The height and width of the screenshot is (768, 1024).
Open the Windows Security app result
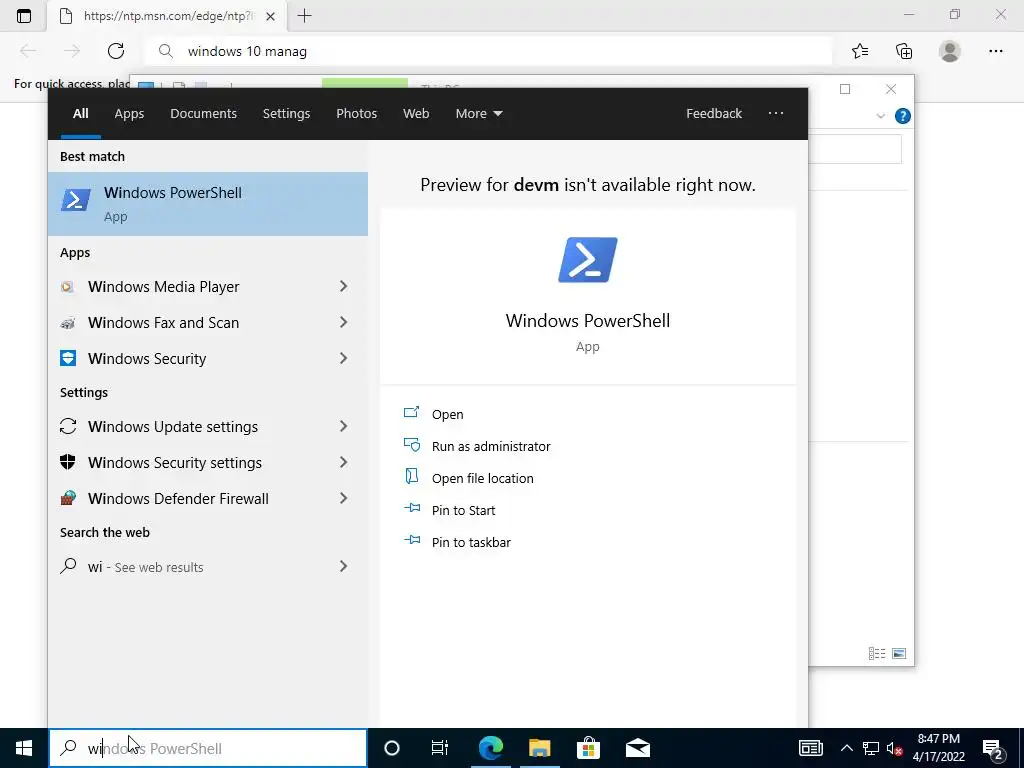coord(208,359)
